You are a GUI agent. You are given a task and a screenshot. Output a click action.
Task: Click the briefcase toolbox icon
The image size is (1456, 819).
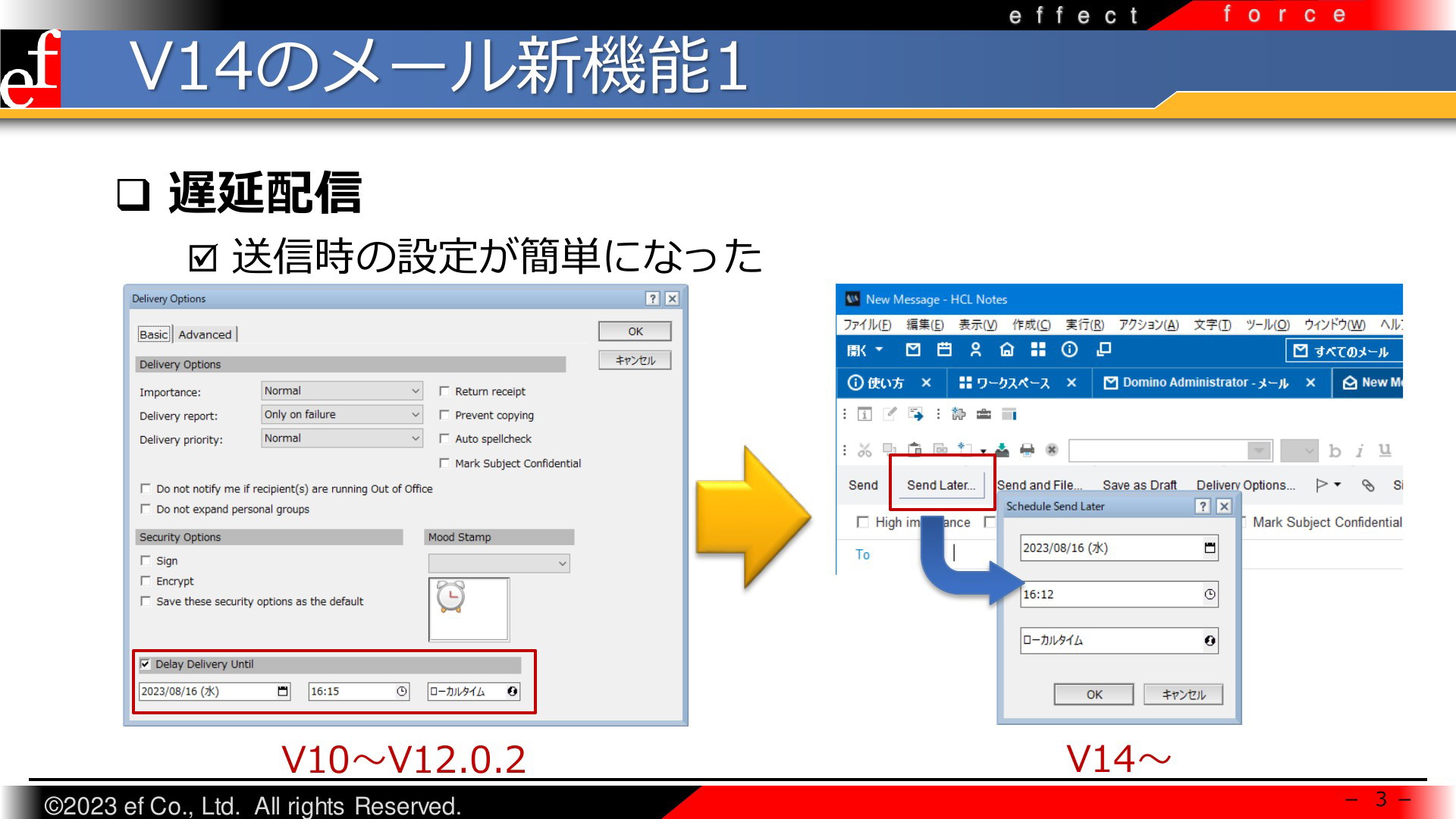click(984, 414)
